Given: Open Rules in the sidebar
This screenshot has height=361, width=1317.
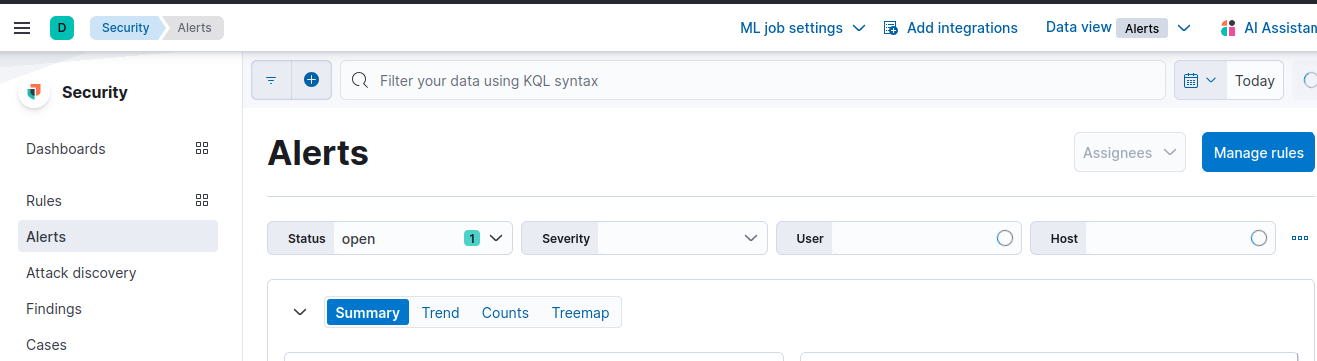Looking at the screenshot, I should click(x=44, y=201).
